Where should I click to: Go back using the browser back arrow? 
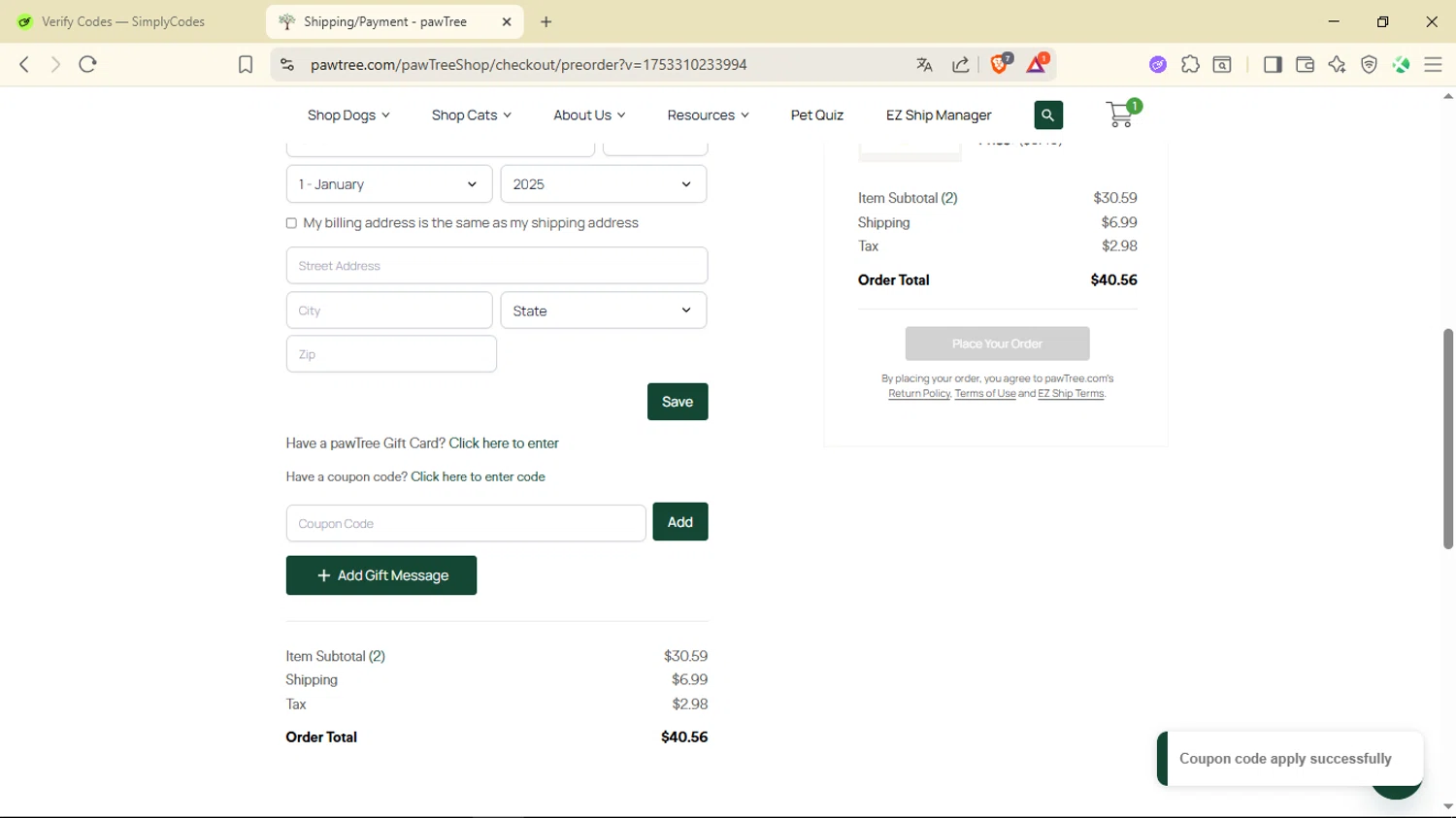[x=24, y=64]
